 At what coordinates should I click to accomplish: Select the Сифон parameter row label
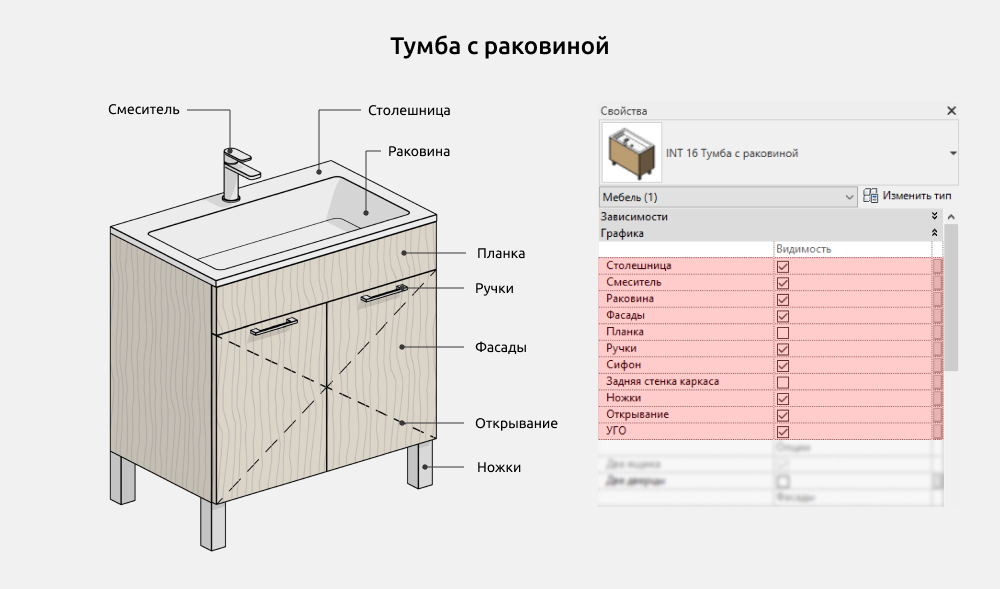click(x=623, y=365)
